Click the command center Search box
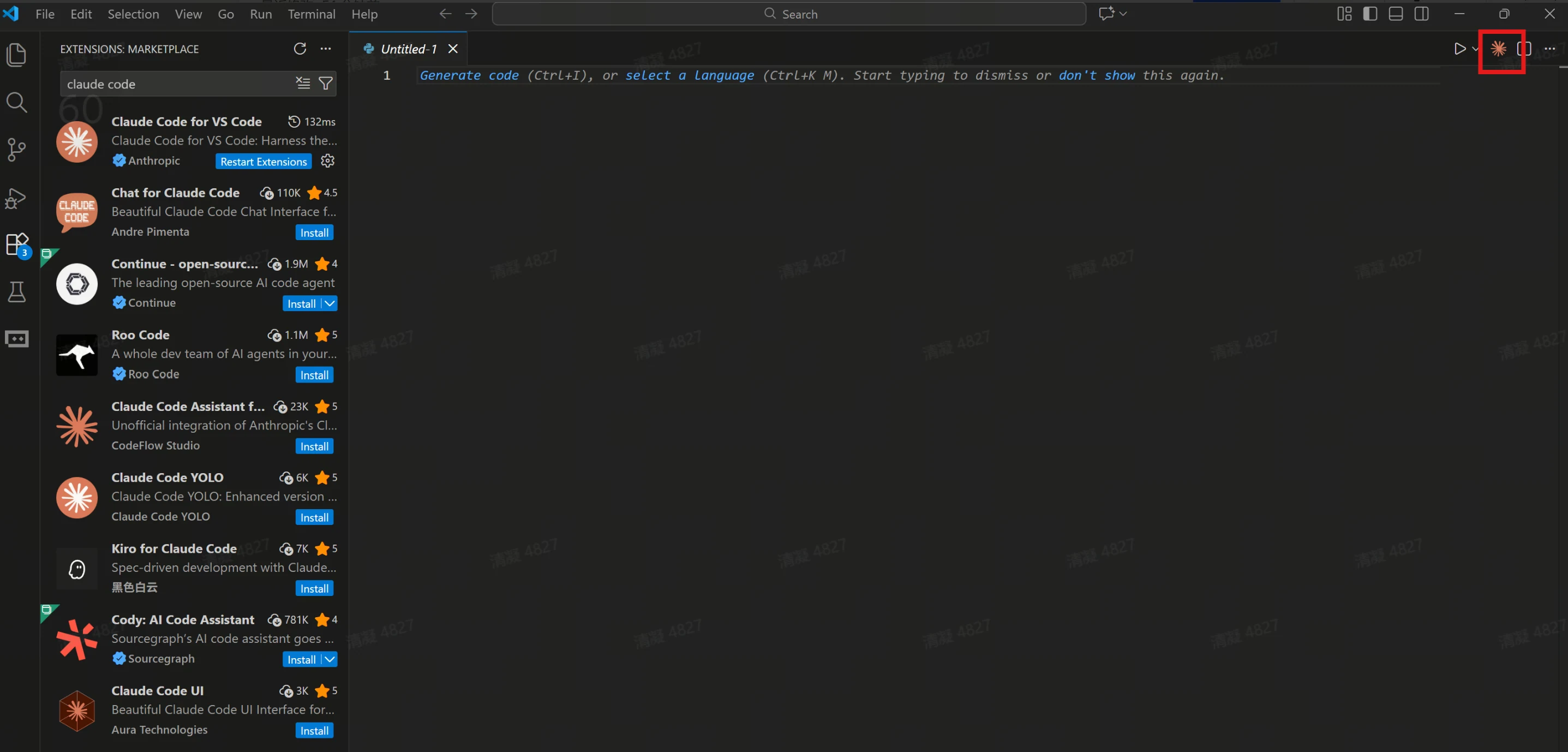 (789, 14)
